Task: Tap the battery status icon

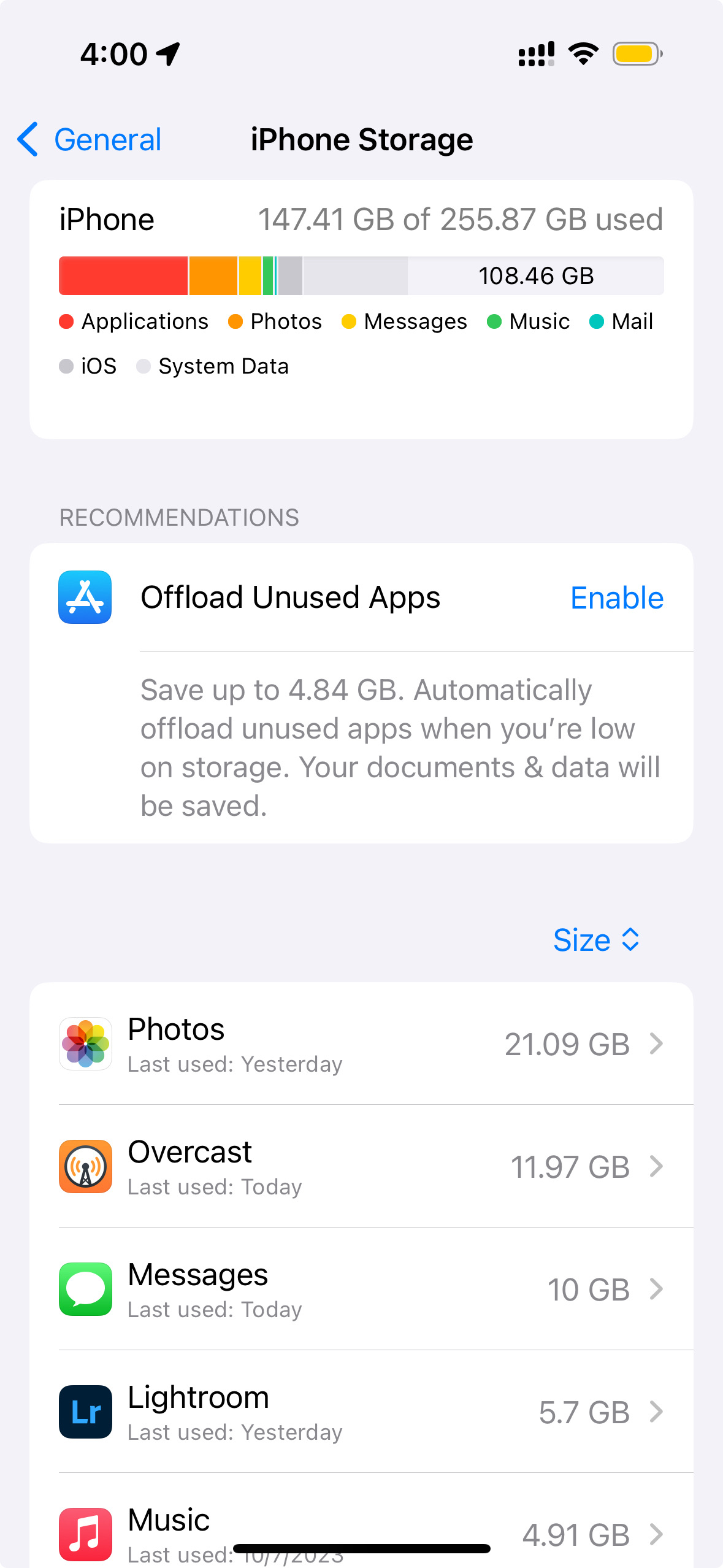Action: (637, 54)
